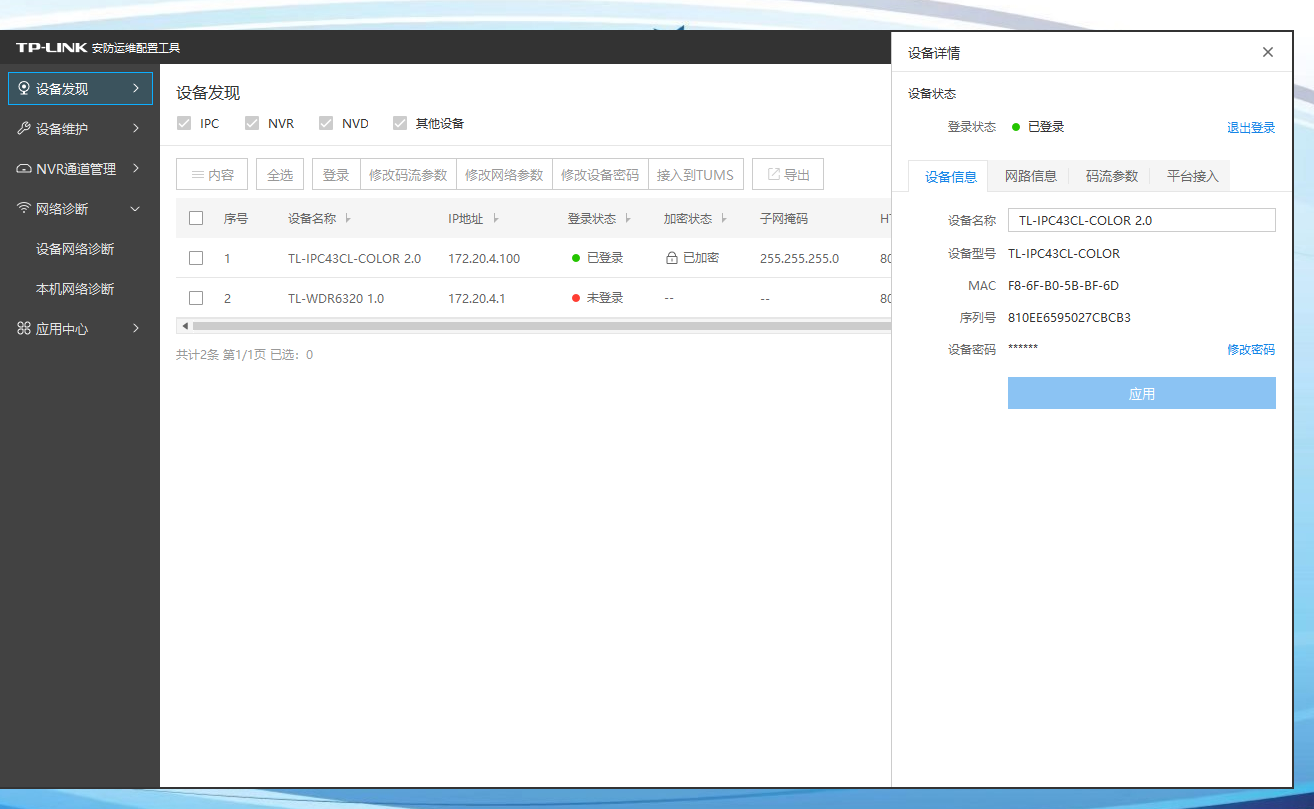Sort by 登录状态 column arrow

[628, 218]
